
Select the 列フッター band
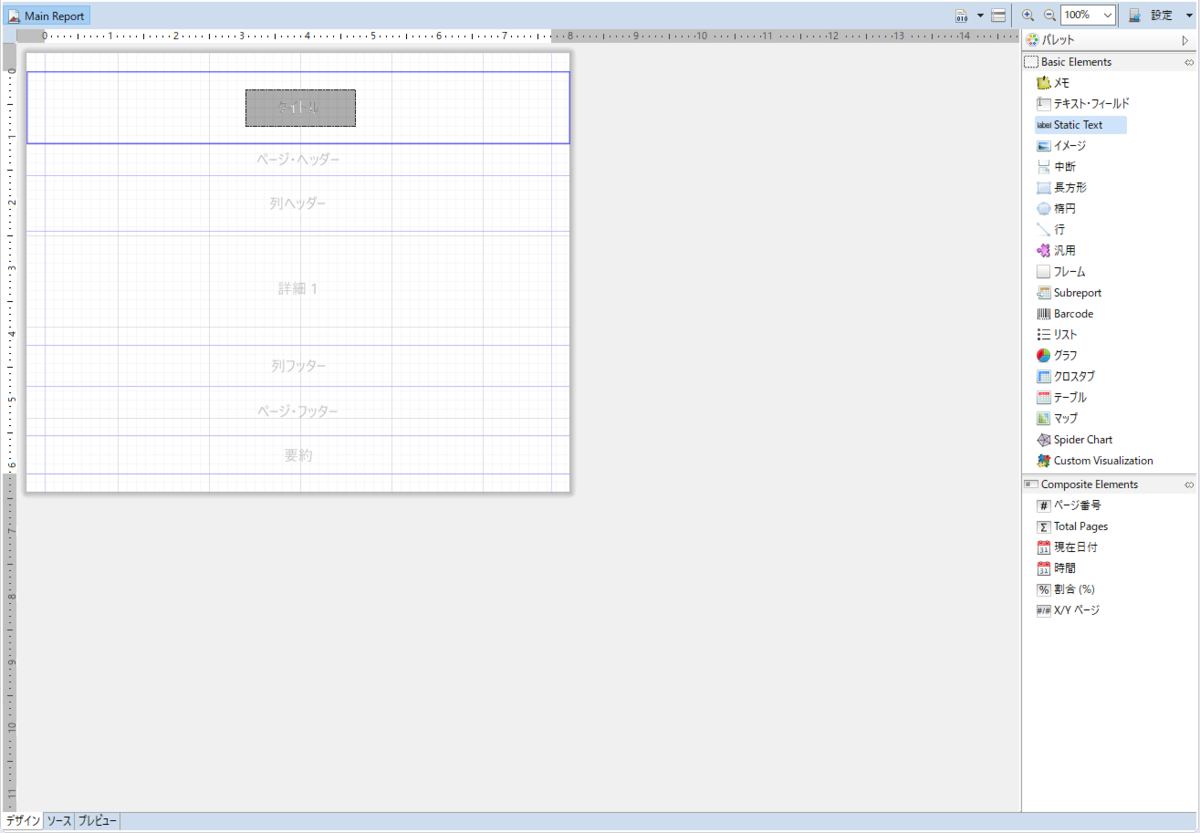pyautogui.click(x=298, y=366)
